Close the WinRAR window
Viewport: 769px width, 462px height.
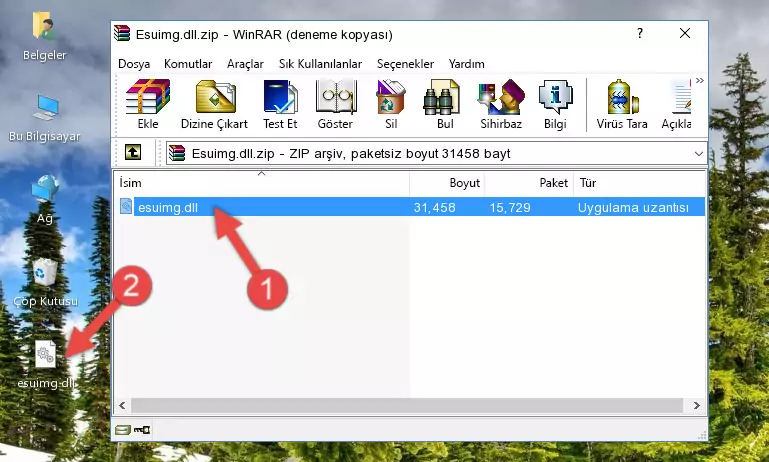[x=685, y=33]
